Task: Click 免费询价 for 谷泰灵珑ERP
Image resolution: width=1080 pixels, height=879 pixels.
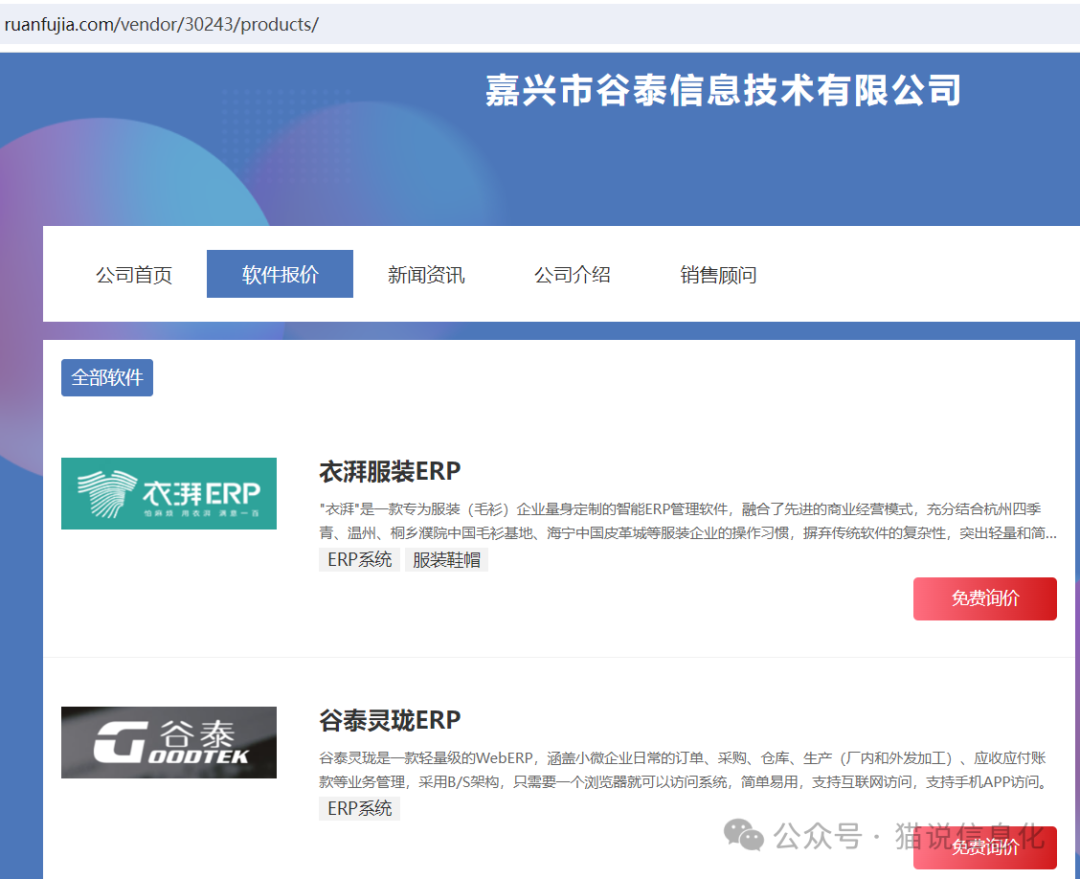Action: click(x=985, y=847)
